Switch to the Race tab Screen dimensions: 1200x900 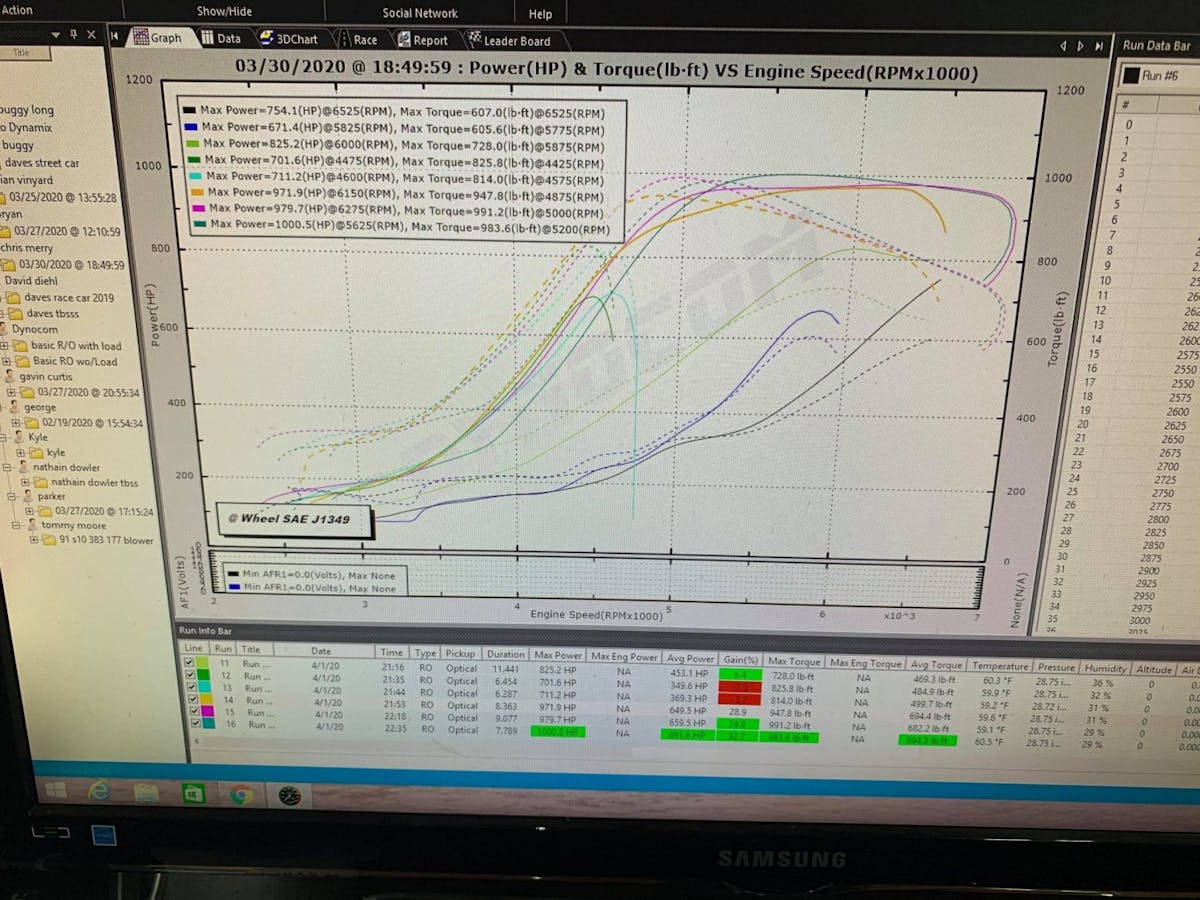(x=357, y=40)
